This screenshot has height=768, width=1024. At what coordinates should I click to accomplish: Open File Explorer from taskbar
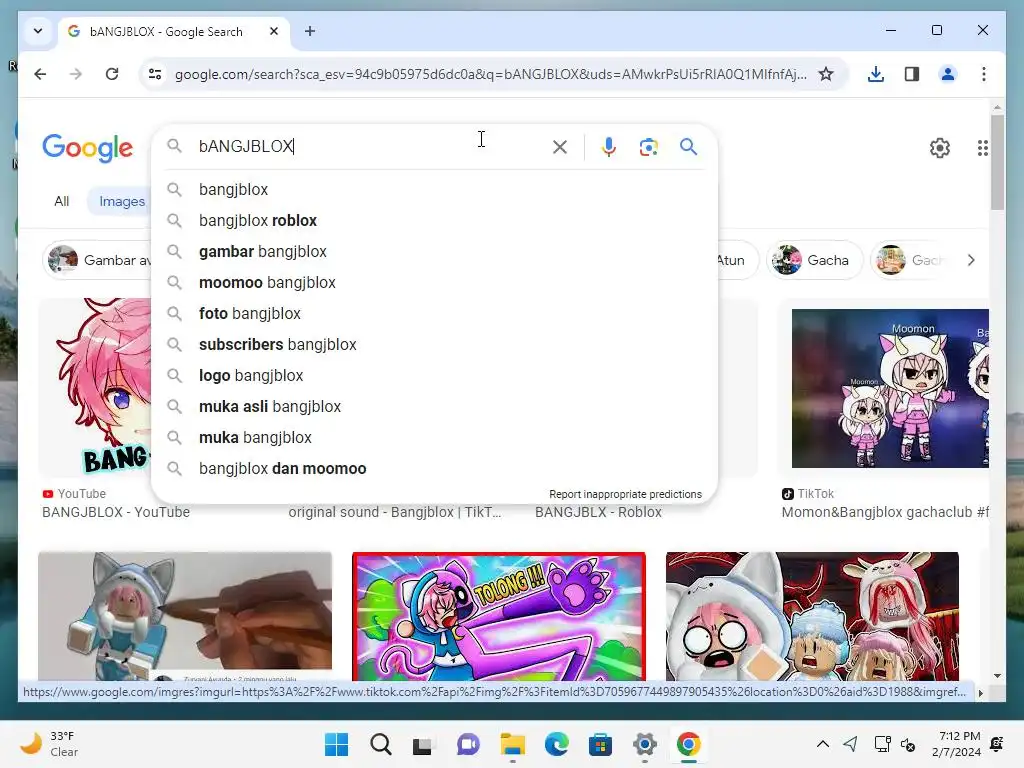tap(513, 744)
